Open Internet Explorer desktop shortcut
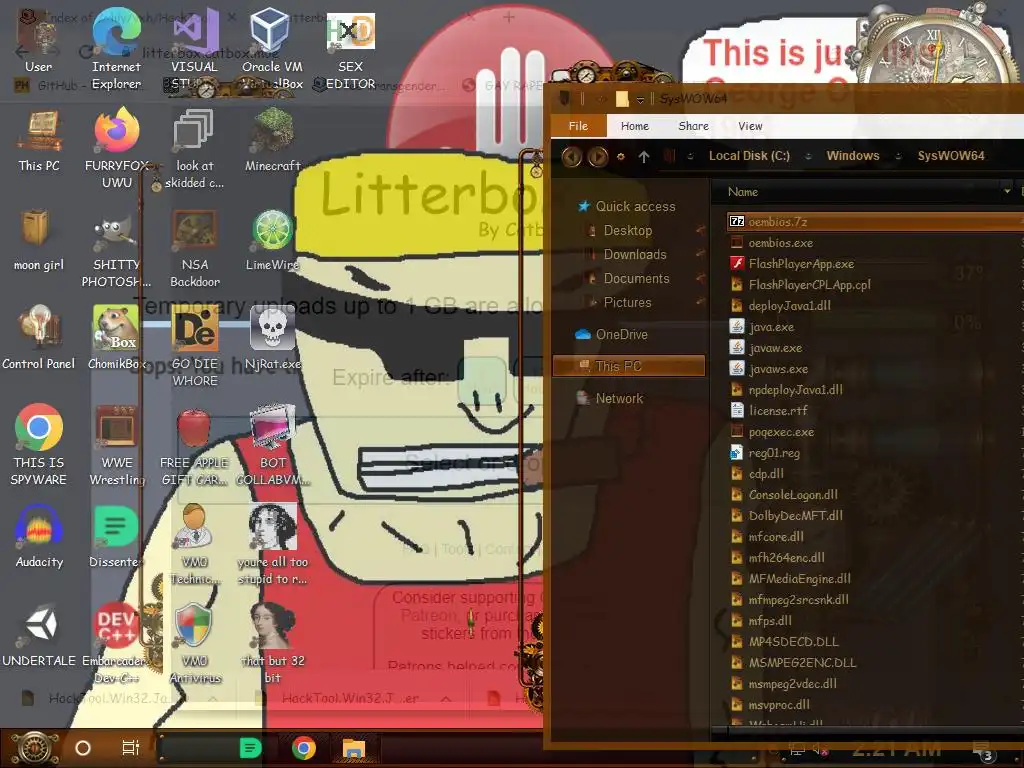 coord(116,49)
